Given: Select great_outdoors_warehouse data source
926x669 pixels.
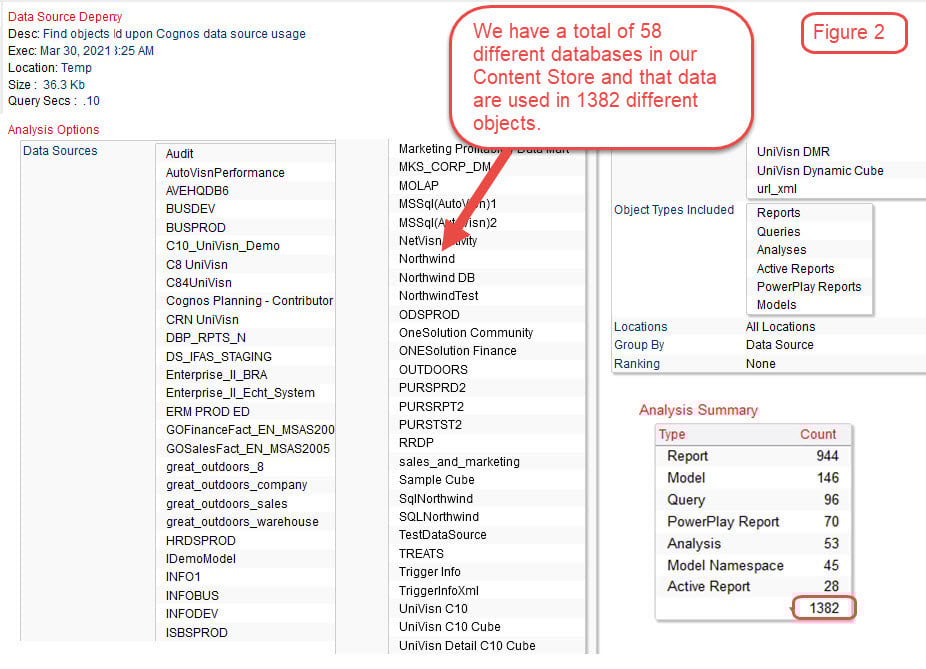Looking at the screenshot, I should pyautogui.click(x=242, y=522).
